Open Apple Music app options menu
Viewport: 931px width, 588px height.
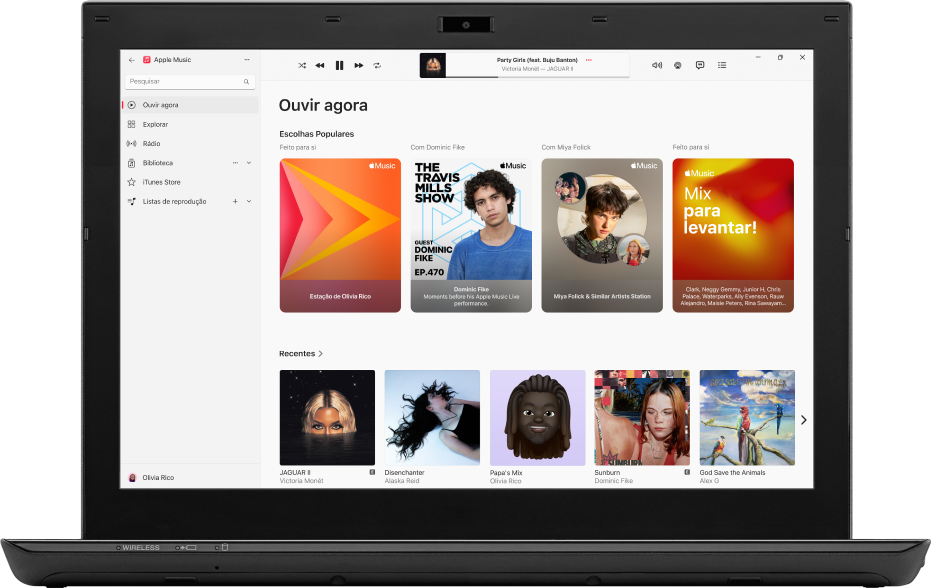246,59
